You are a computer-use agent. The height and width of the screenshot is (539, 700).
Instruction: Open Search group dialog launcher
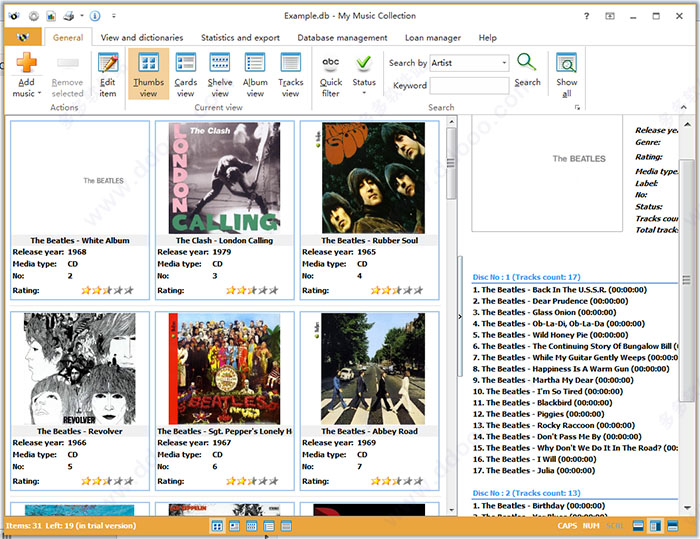(577, 108)
